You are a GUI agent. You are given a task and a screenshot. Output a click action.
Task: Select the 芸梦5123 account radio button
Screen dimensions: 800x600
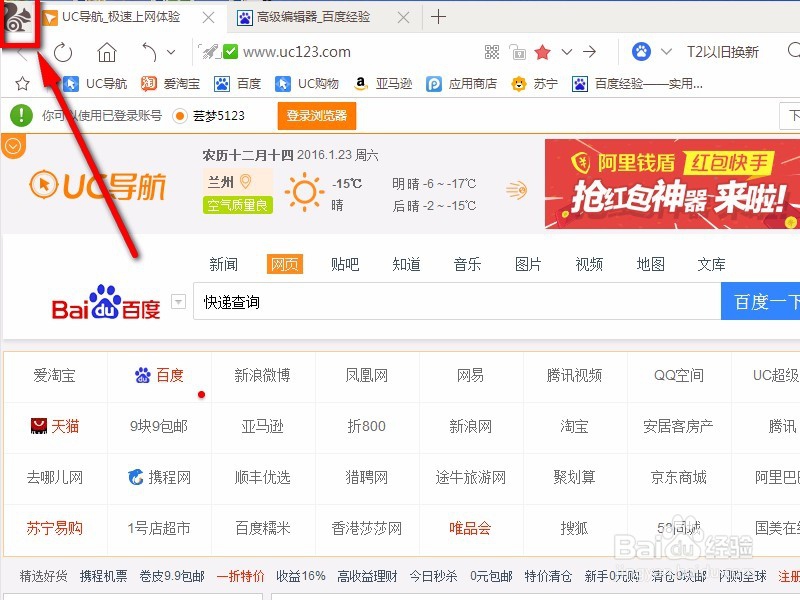click(x=180, y=116)
